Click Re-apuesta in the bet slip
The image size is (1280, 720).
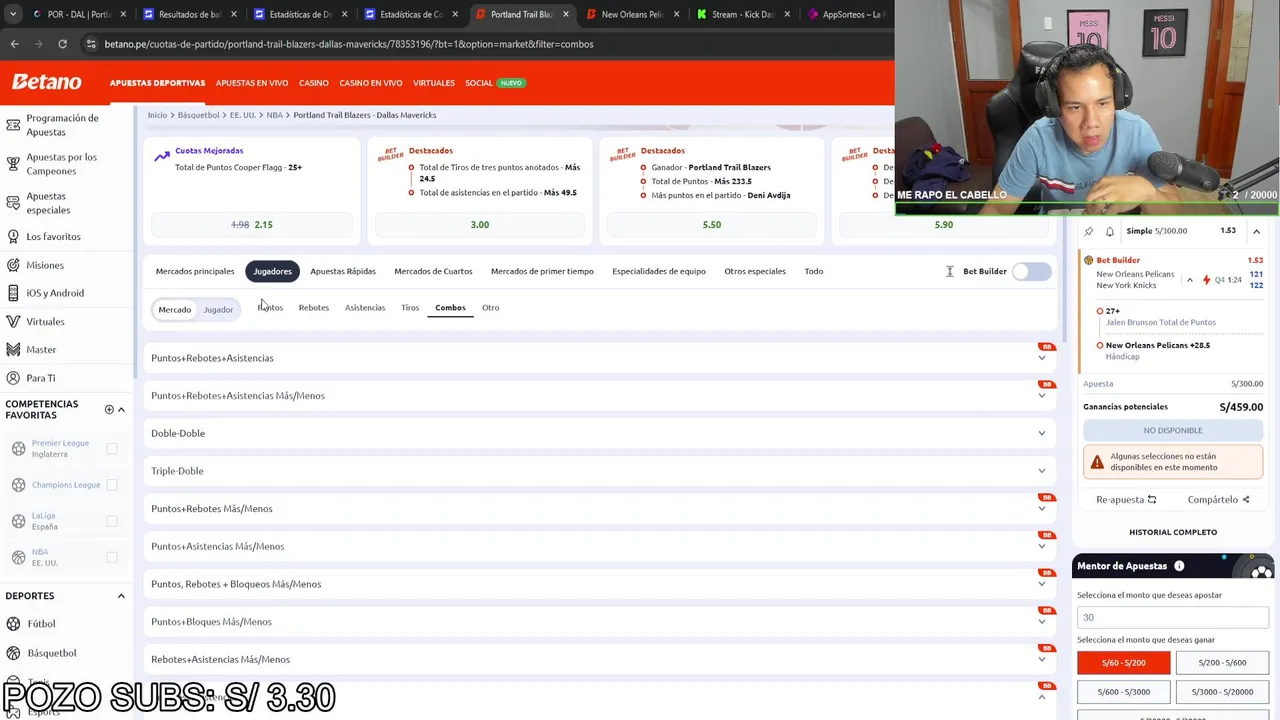[x=1126, y=500]
